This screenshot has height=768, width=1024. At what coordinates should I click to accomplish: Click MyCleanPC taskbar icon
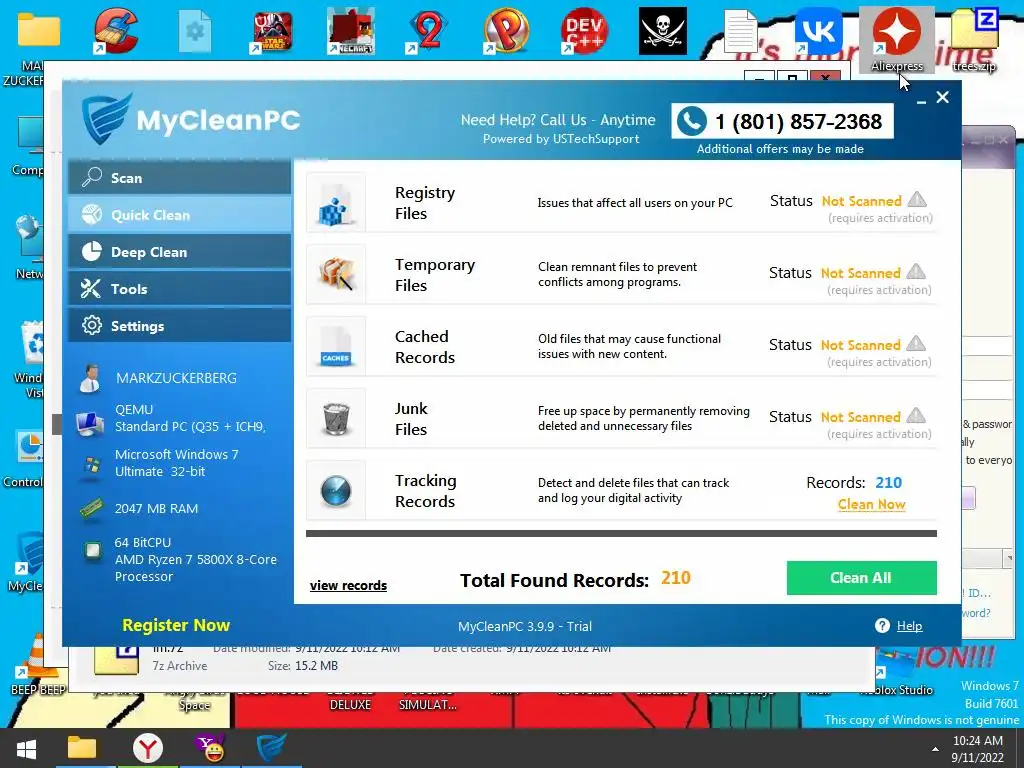point(270,748)
